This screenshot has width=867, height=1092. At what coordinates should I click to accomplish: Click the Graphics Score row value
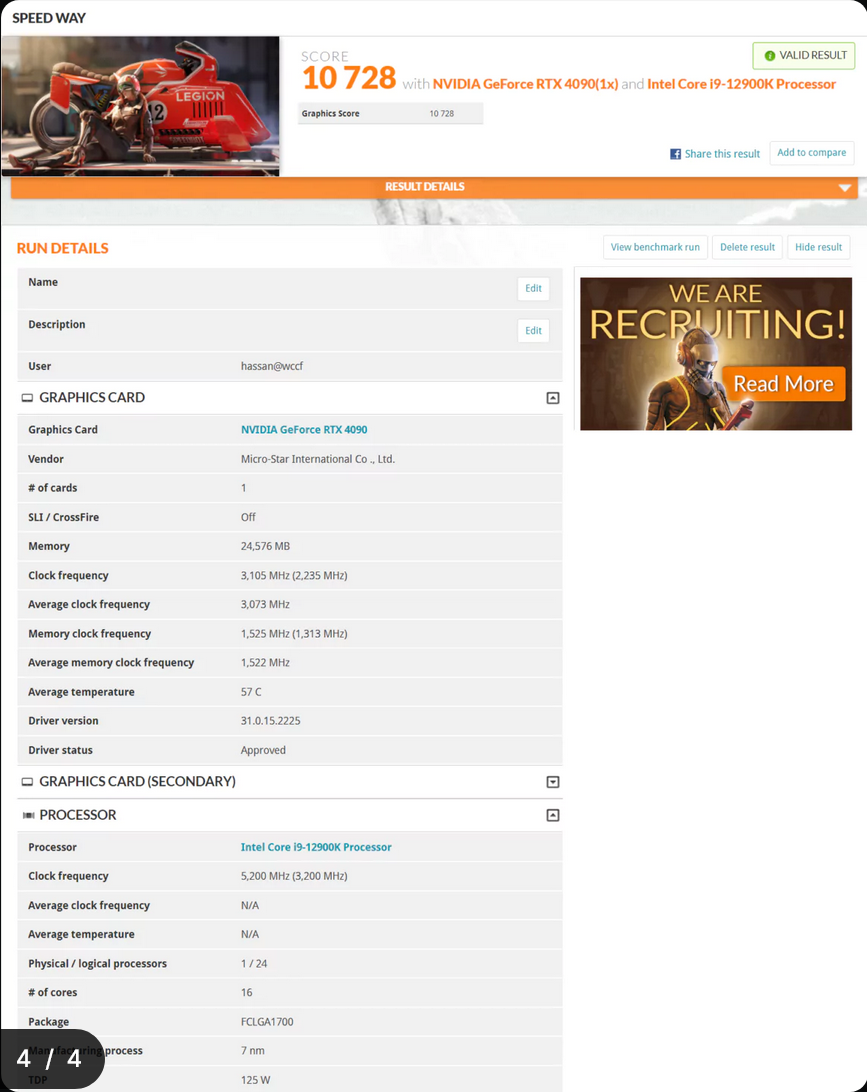[x=442, y=114]
